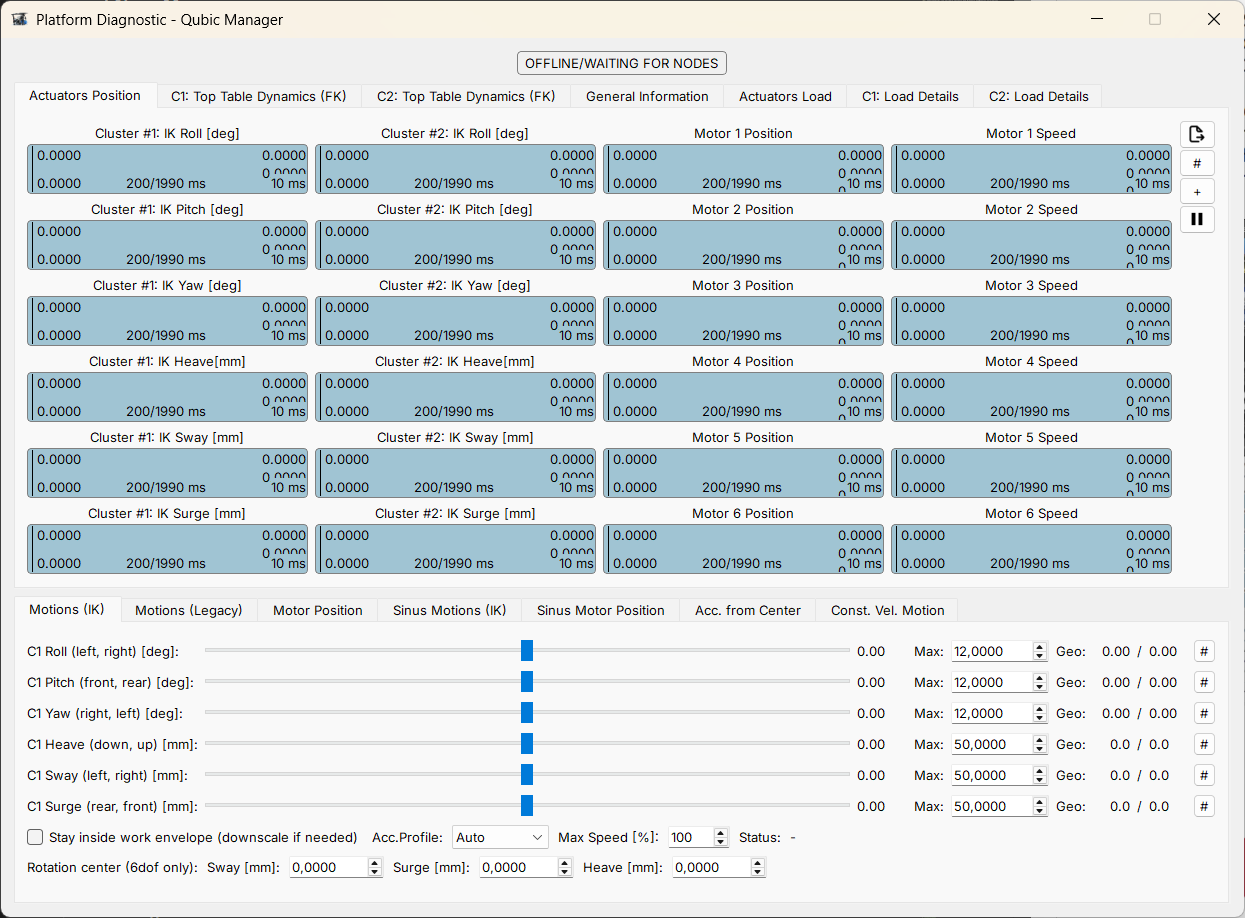Pause live plotting with the pause icon
This screenshot has height=918, width=1245.
pos(1197,219)
